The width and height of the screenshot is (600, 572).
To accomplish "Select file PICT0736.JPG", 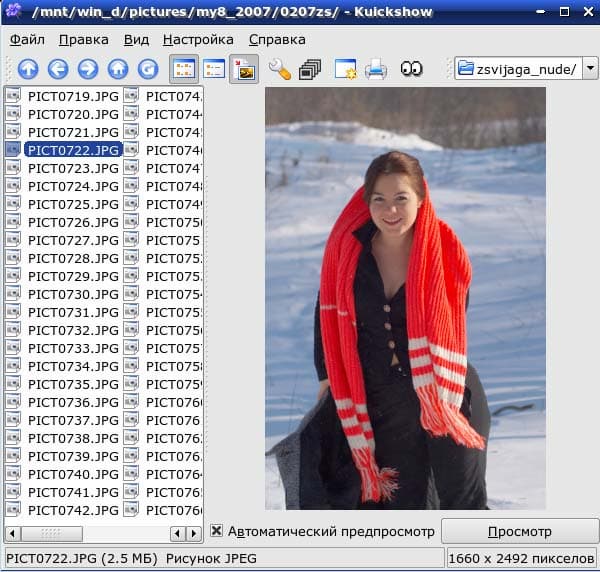I will (x=73, y=402).
